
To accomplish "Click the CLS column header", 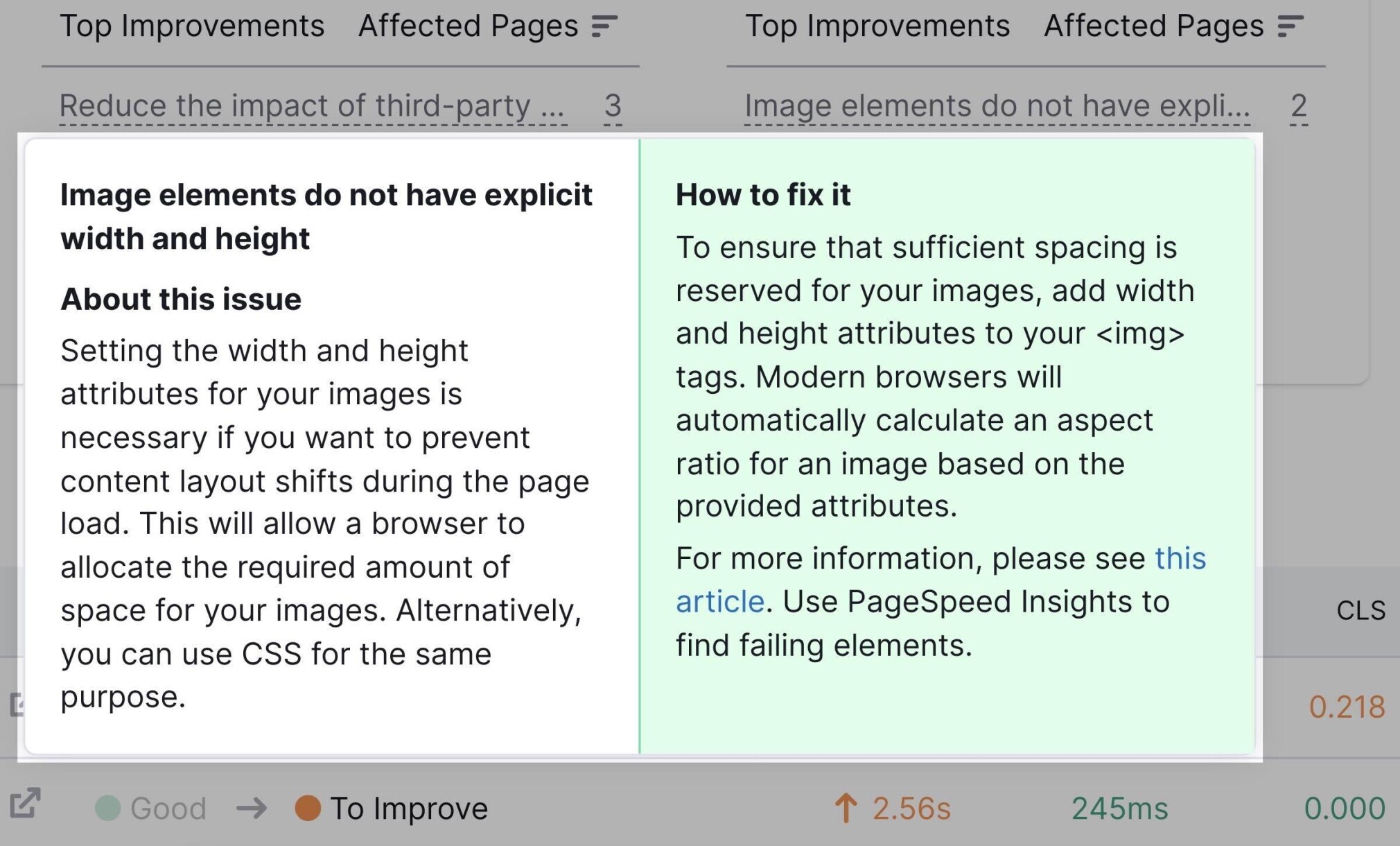I will click(x=1360, y=610).
